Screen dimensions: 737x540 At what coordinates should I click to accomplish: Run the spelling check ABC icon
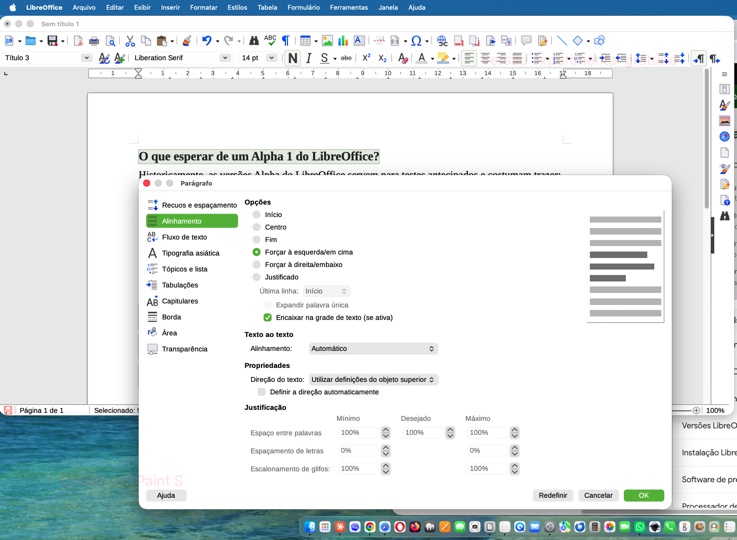point(270,40)
